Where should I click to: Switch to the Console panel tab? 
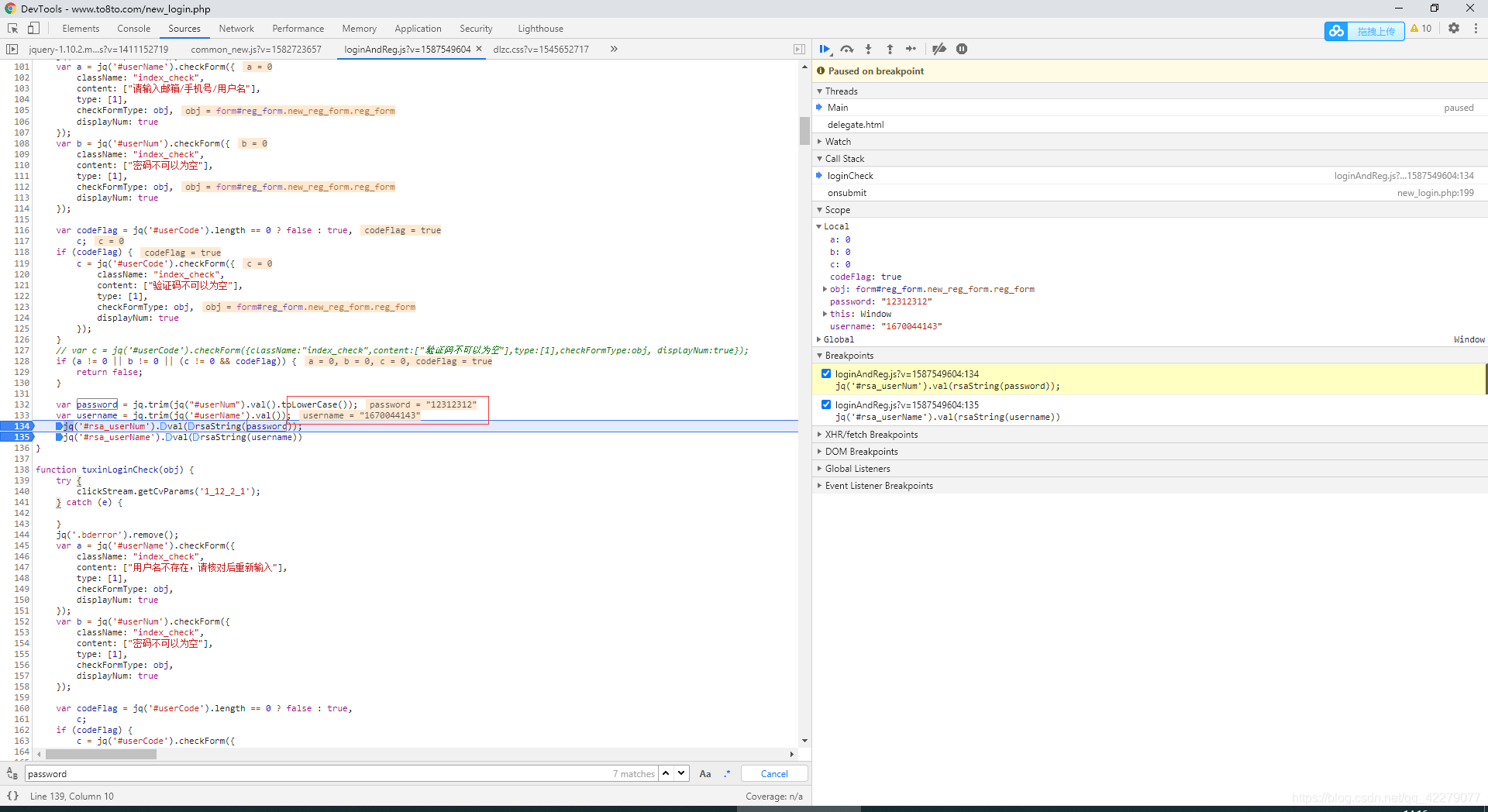pos(134,29)
